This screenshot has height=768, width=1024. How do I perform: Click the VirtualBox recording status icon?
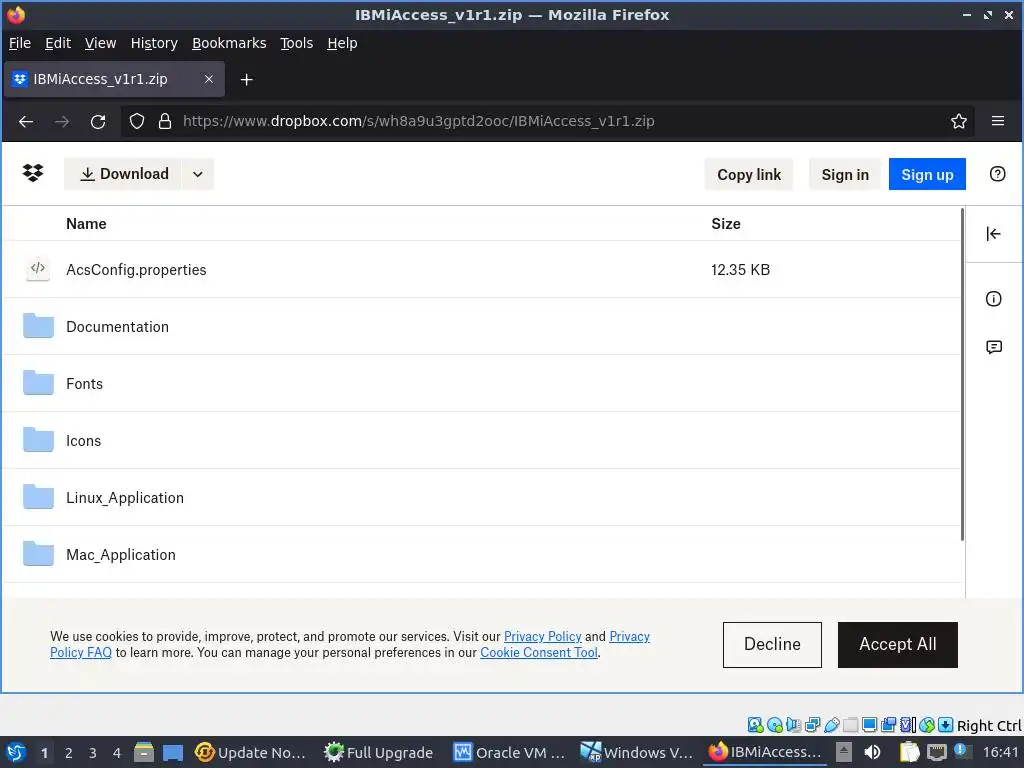(x=889, y=725)
